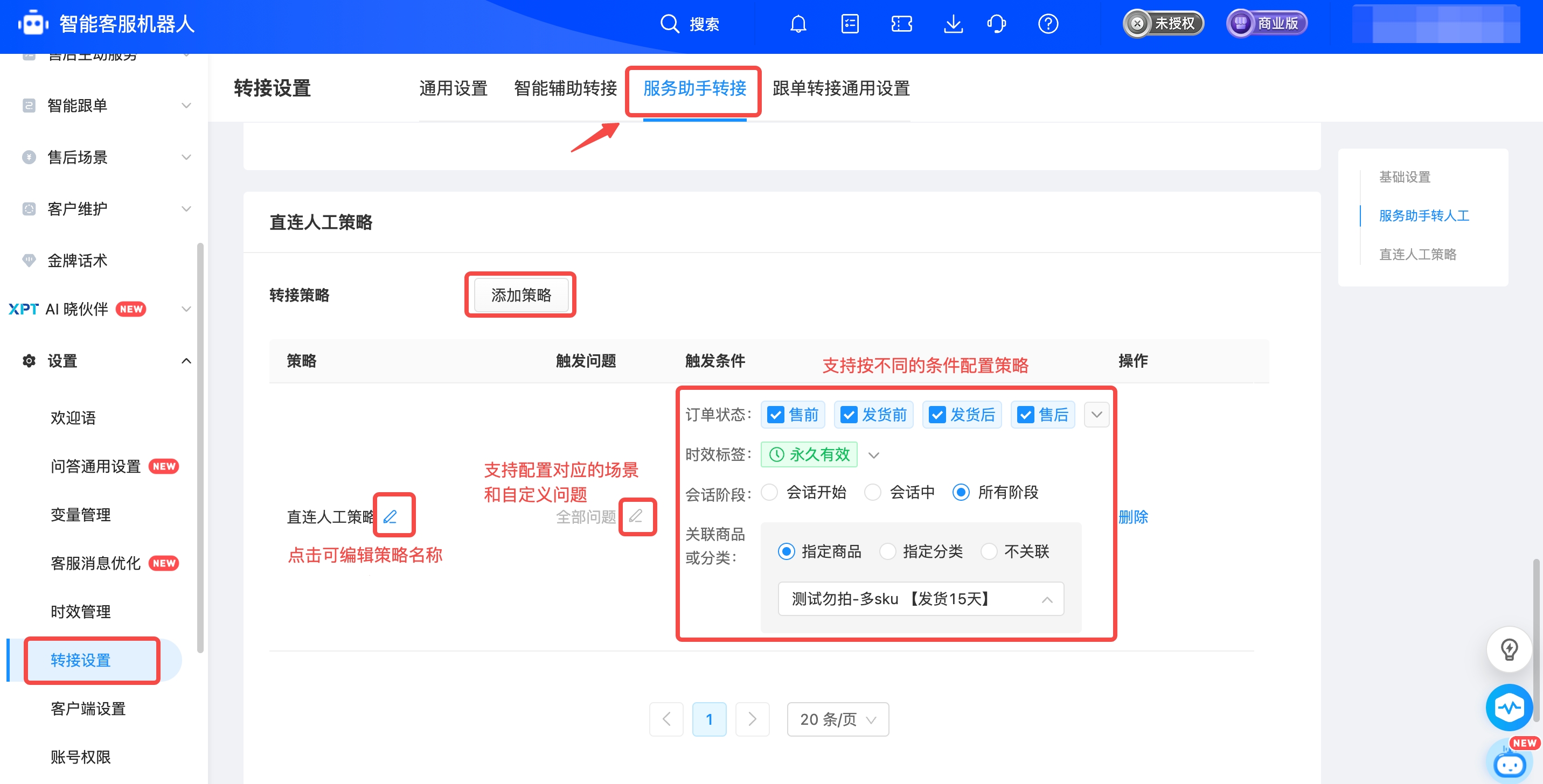Jump to 服务助手转人工 anchor
Viewport: 1543px width, 784px height.
[1424, 215]
